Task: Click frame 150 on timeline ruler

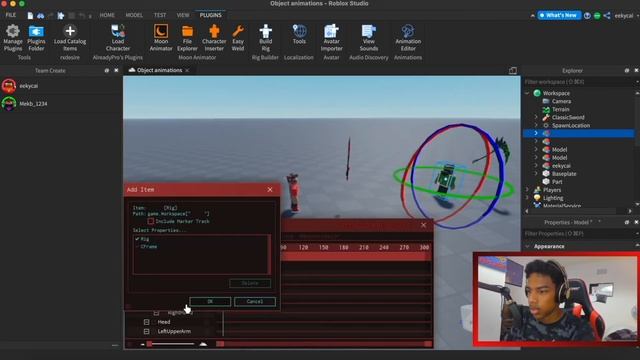Action: point(323,247)
